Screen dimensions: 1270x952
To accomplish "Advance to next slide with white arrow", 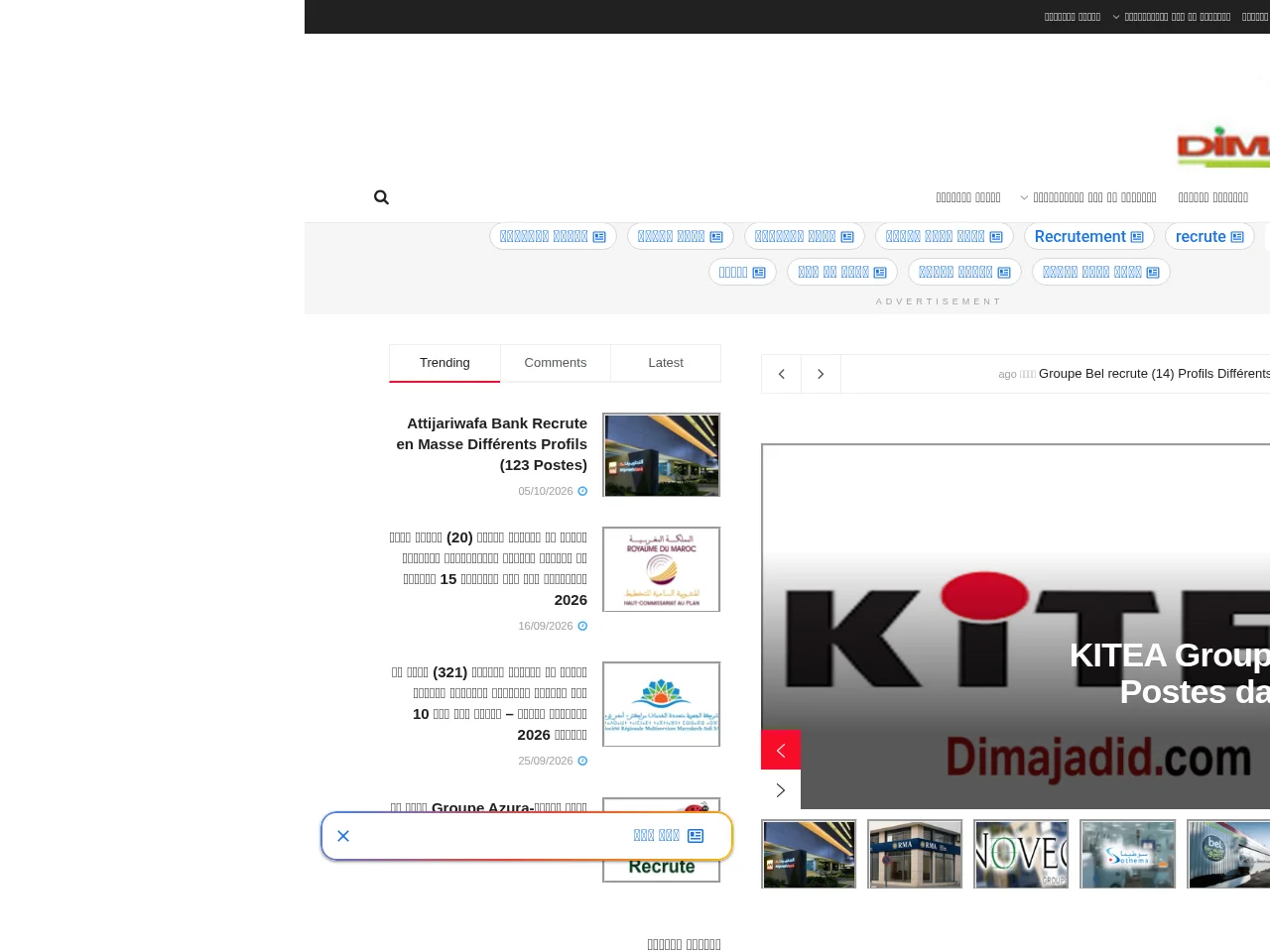I will click(x=781, y=790).
